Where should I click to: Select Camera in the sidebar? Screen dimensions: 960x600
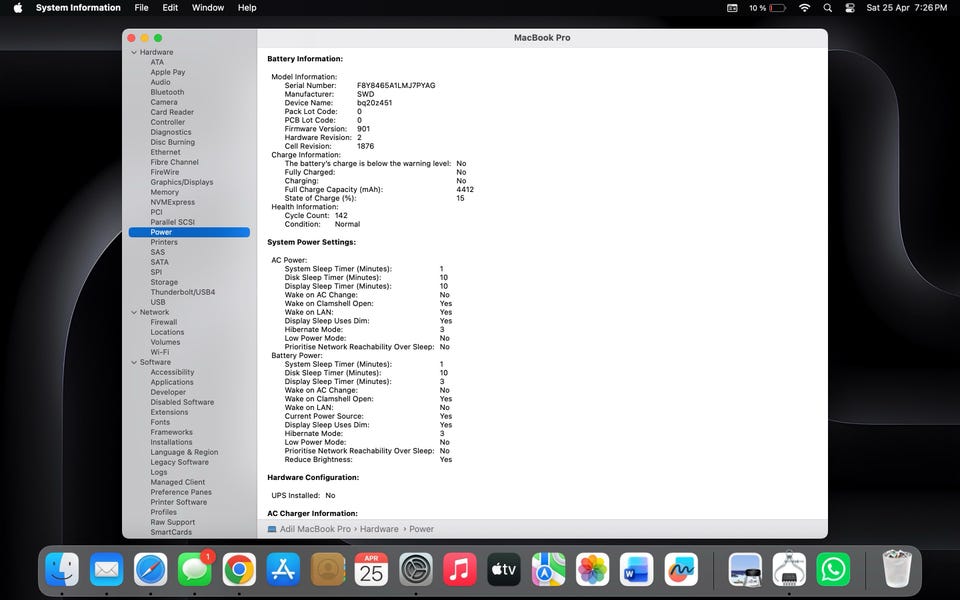pos(164,102)
